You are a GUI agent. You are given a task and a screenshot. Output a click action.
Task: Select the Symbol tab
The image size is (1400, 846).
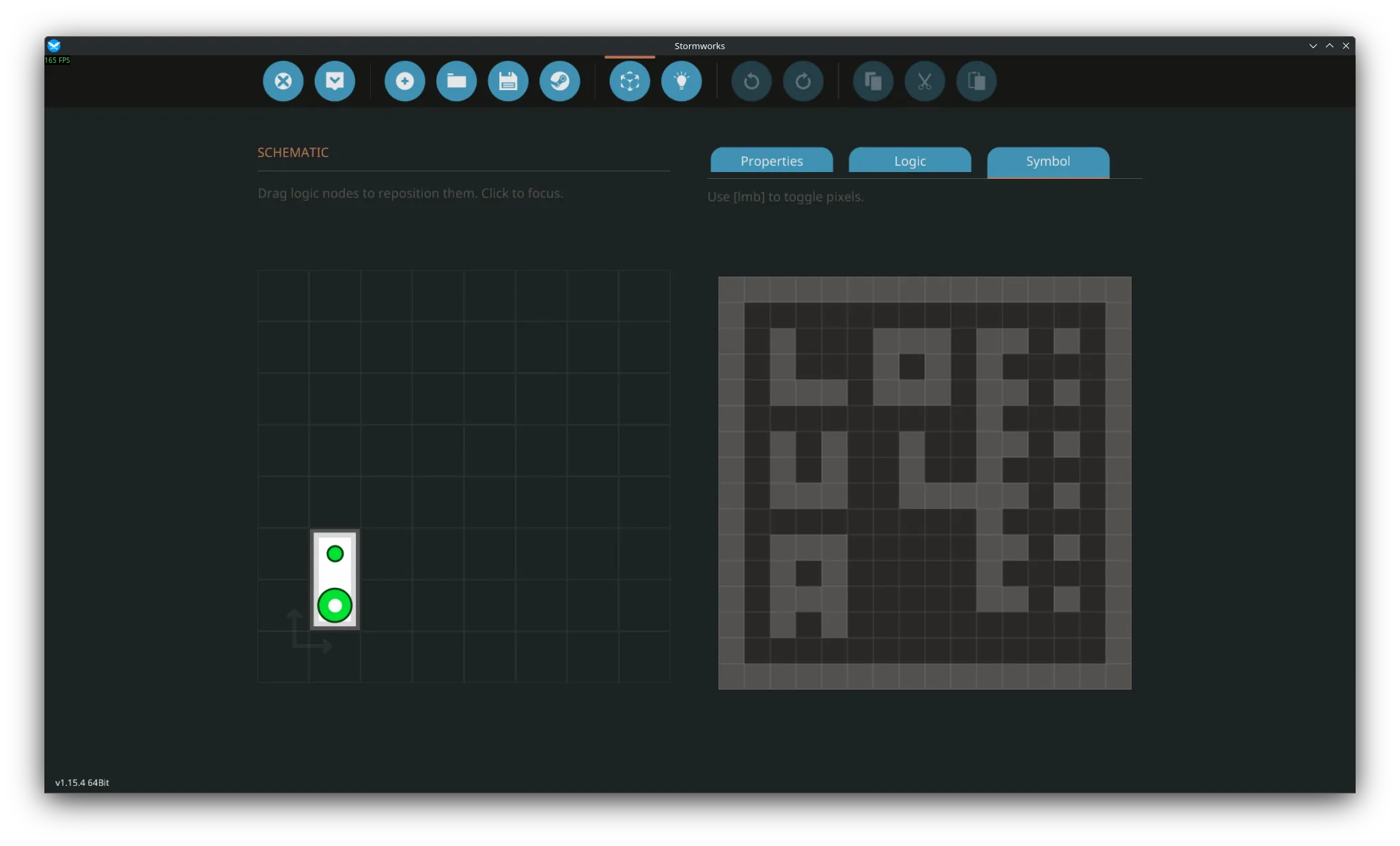tap(1048, 161)
